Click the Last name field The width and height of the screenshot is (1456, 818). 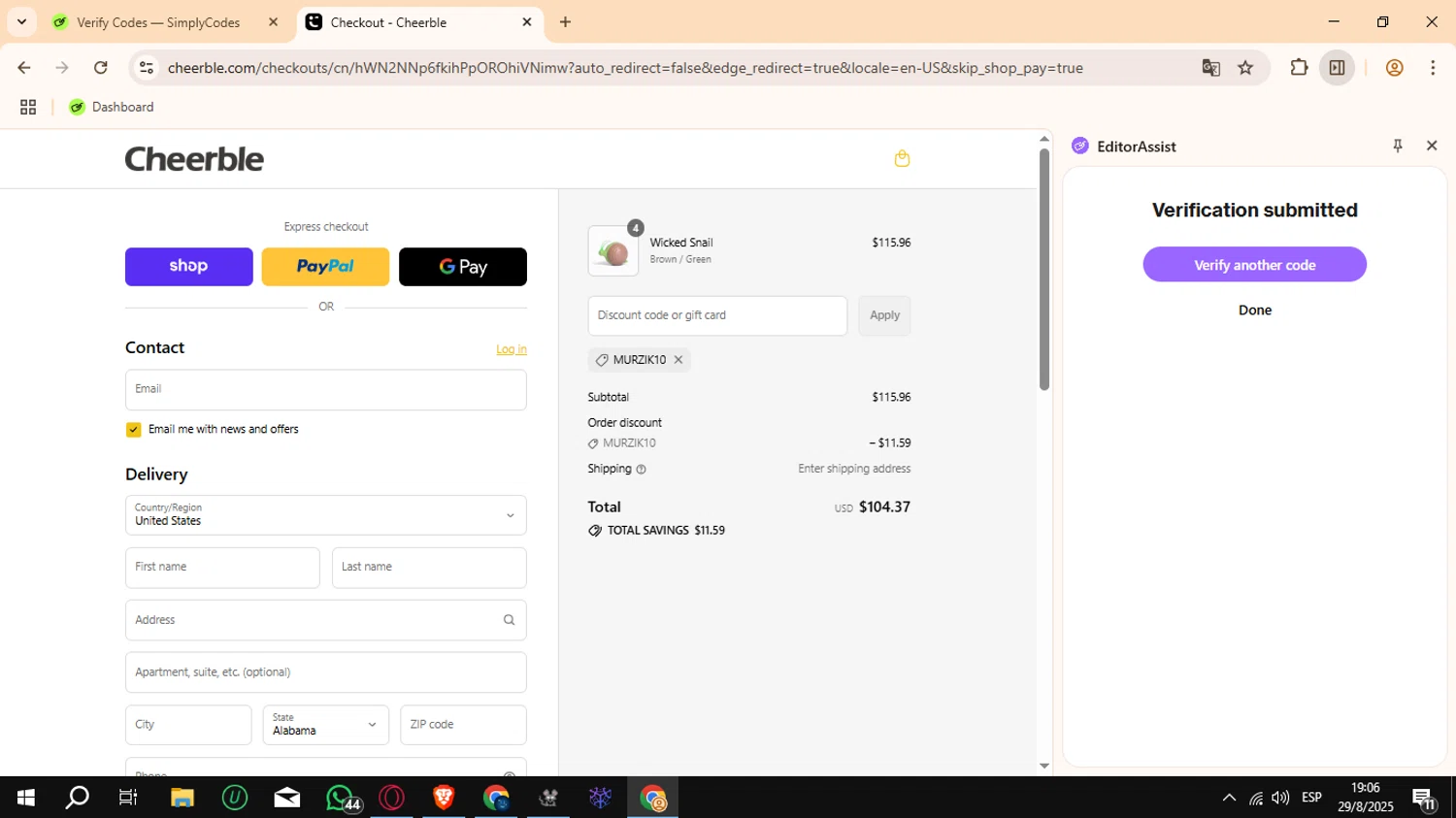tap(429, 568)
